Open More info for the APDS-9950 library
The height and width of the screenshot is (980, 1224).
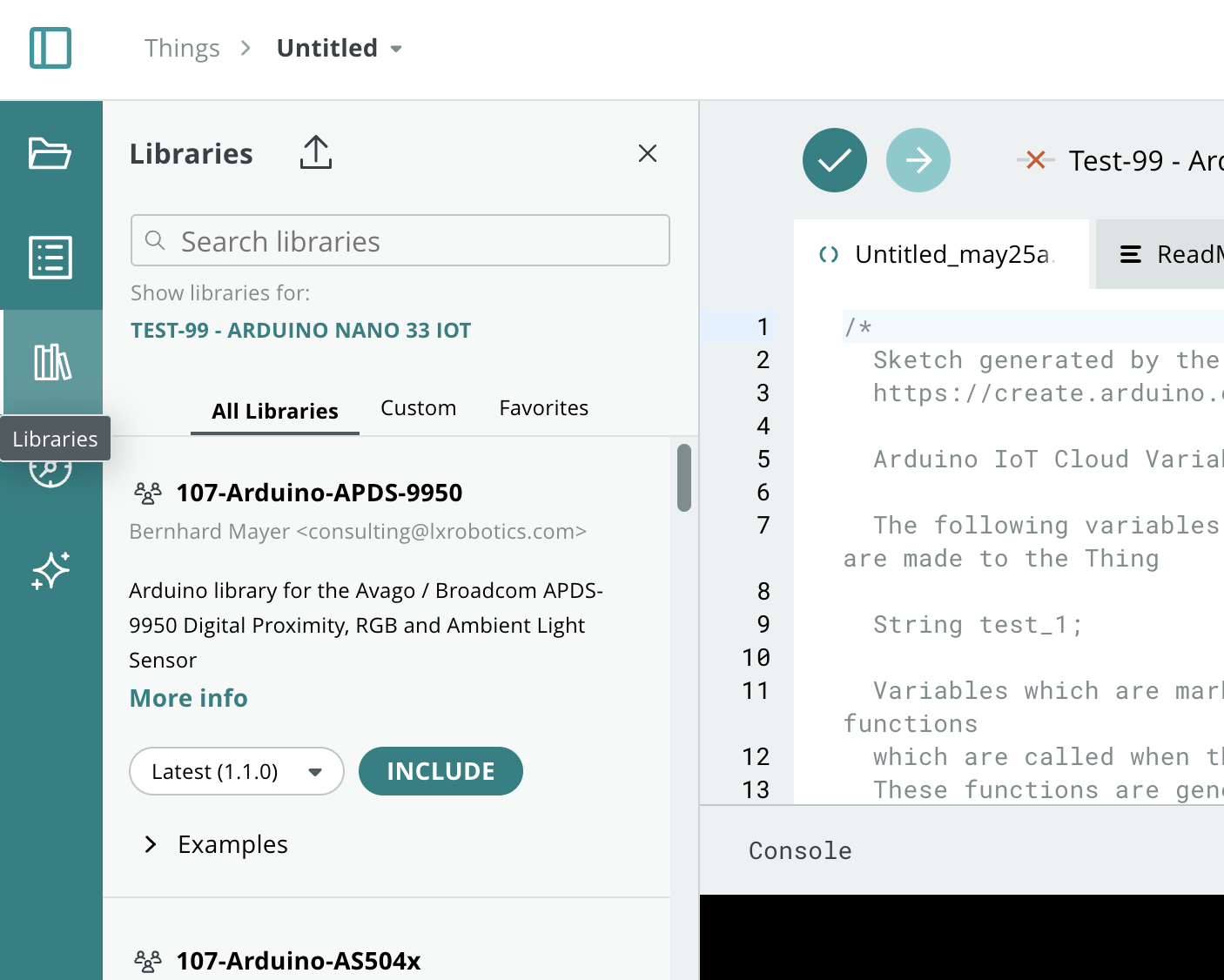pyautogui.click(x=188, y=698)
